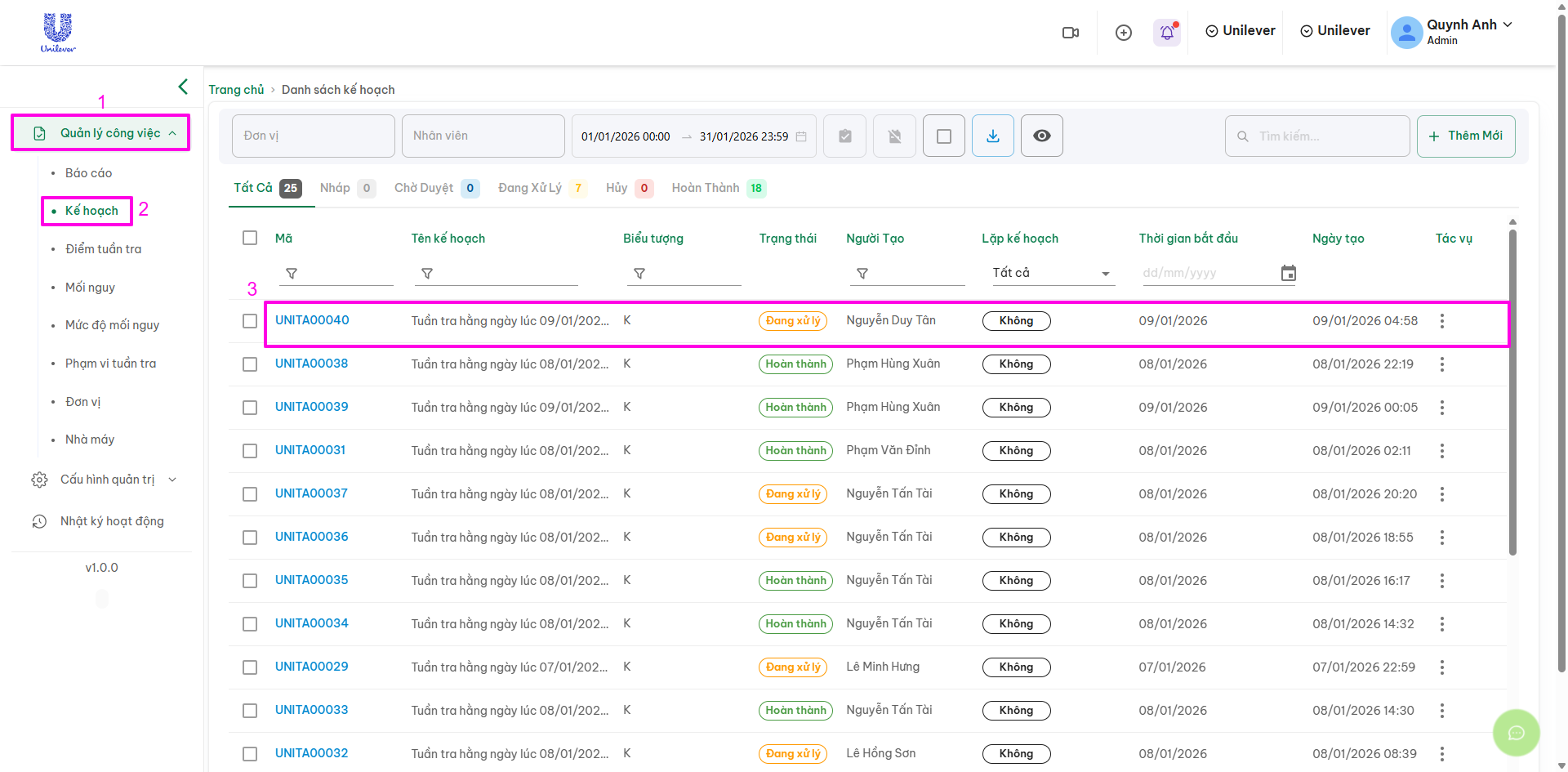The image size is (1568, 772).
Task: Check the box next to UNITA00031
Action: [x=250, y=451]
